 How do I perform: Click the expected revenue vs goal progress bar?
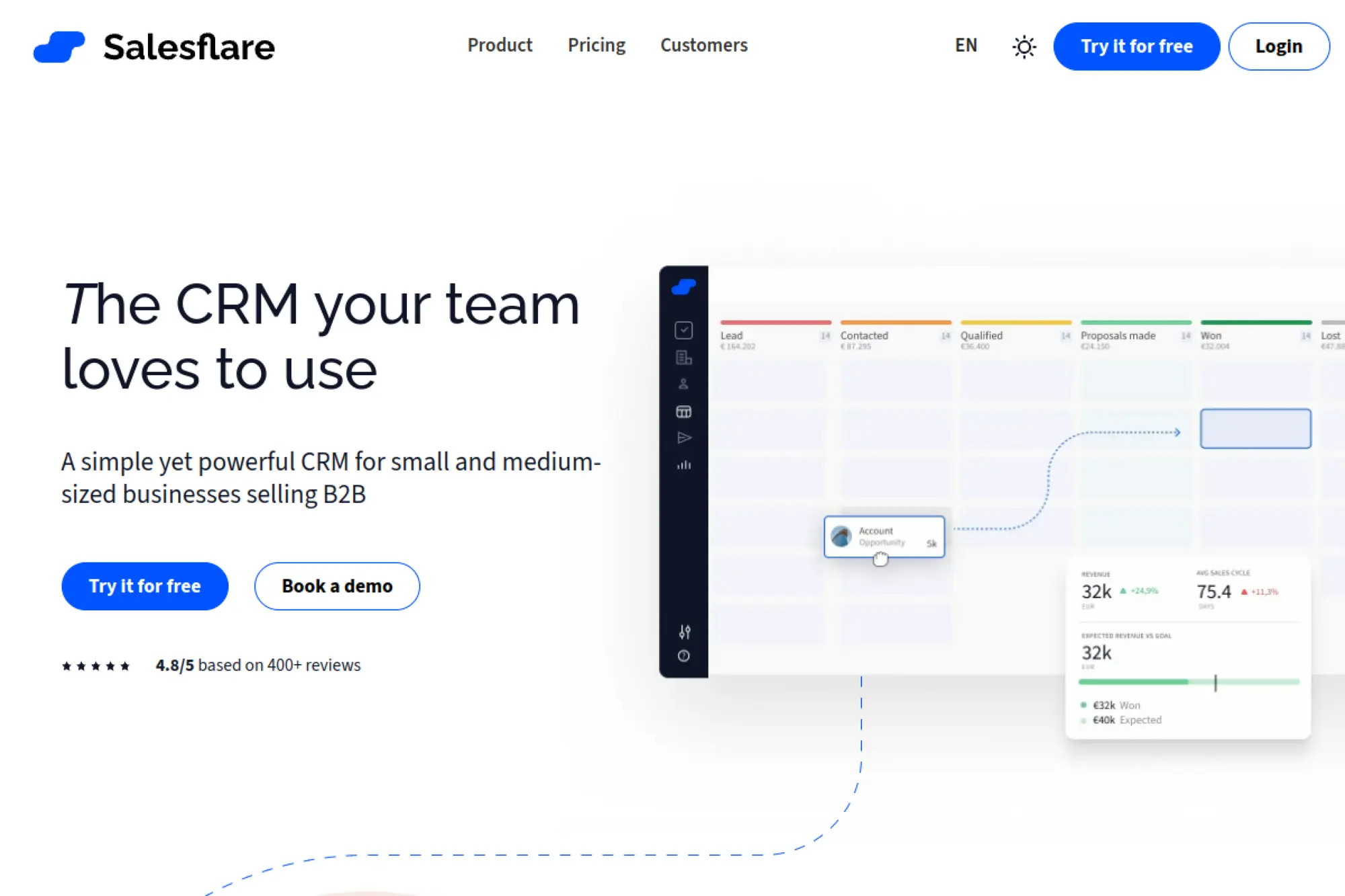pyautogui.click(x=1188, y=682)
